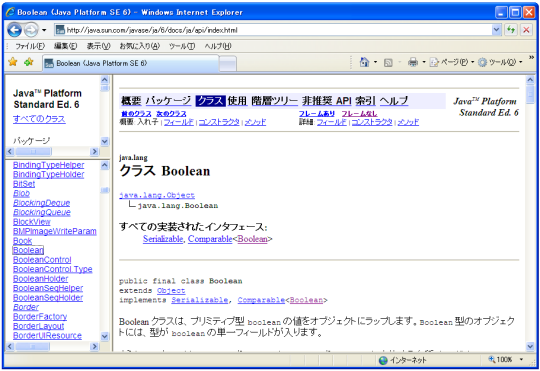Click the Feeds icon in command bar

388,62
